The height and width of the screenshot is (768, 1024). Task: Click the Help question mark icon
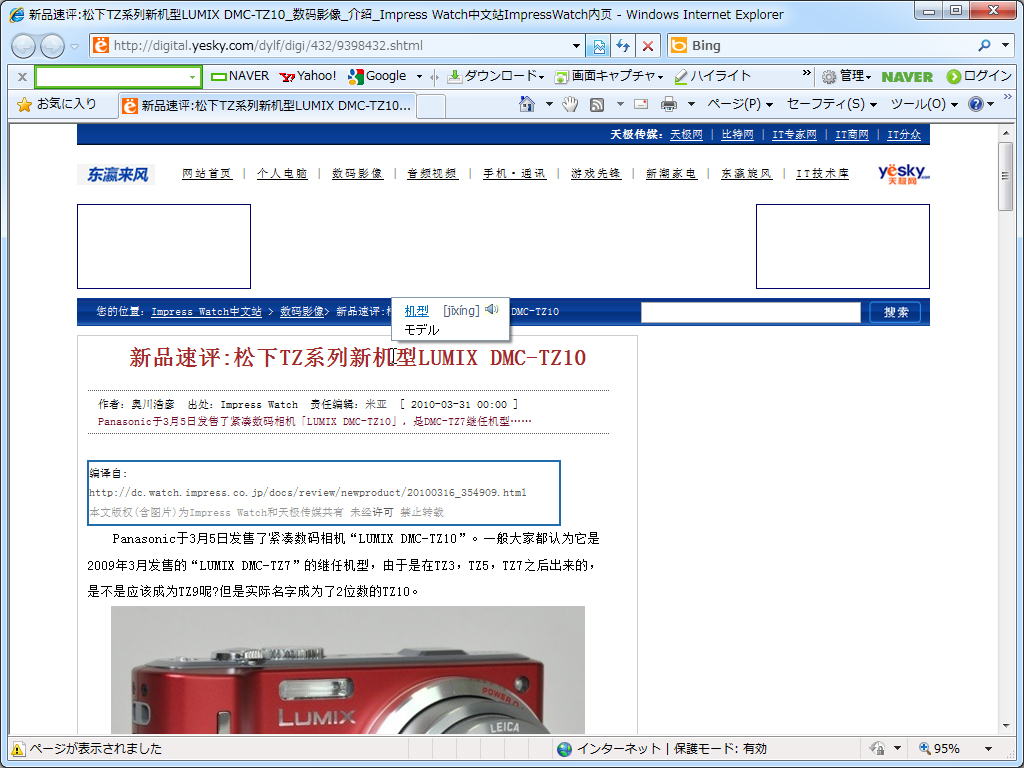pos(976,104)
